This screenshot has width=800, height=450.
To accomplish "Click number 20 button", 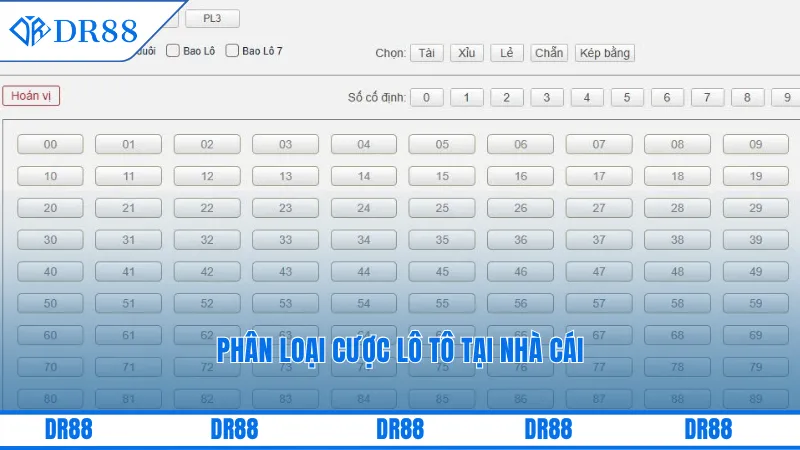I will (x=50, y=208).
